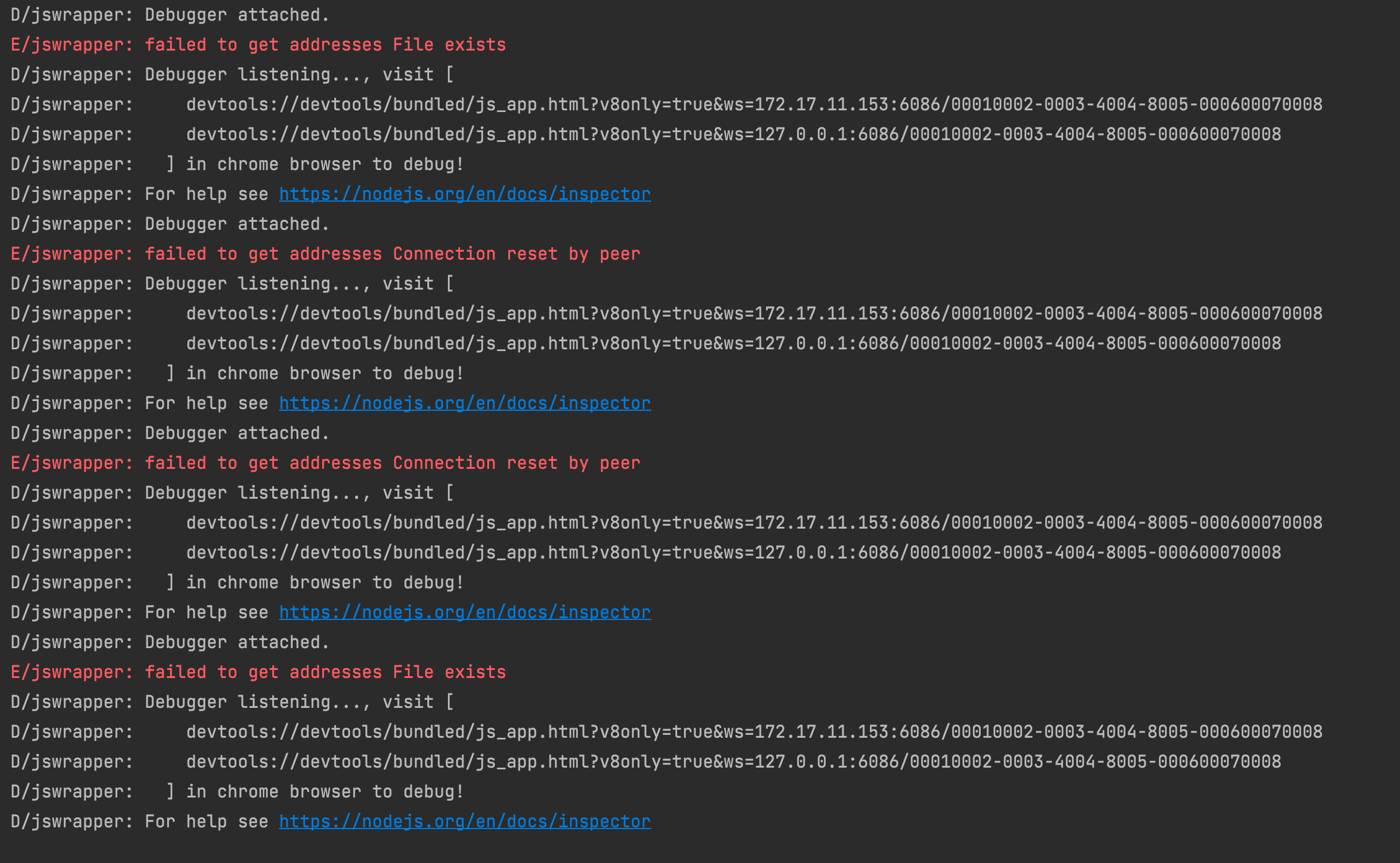The image size is (1400, 863).
Task: Open the first nodejs.org inspector link
Action: (x=465, y=194)
